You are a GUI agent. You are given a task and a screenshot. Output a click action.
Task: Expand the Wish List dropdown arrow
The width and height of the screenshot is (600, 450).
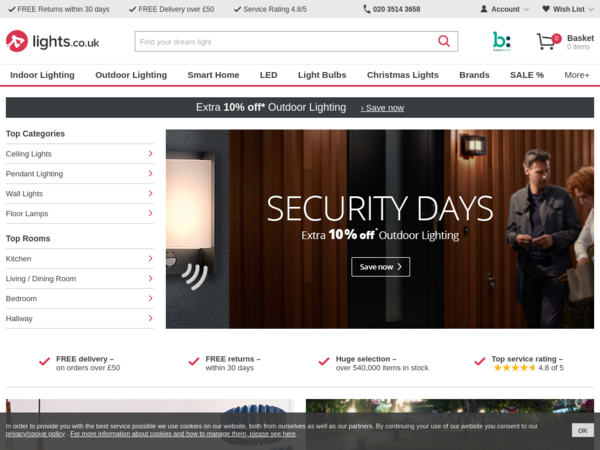[x=591, y=9]
